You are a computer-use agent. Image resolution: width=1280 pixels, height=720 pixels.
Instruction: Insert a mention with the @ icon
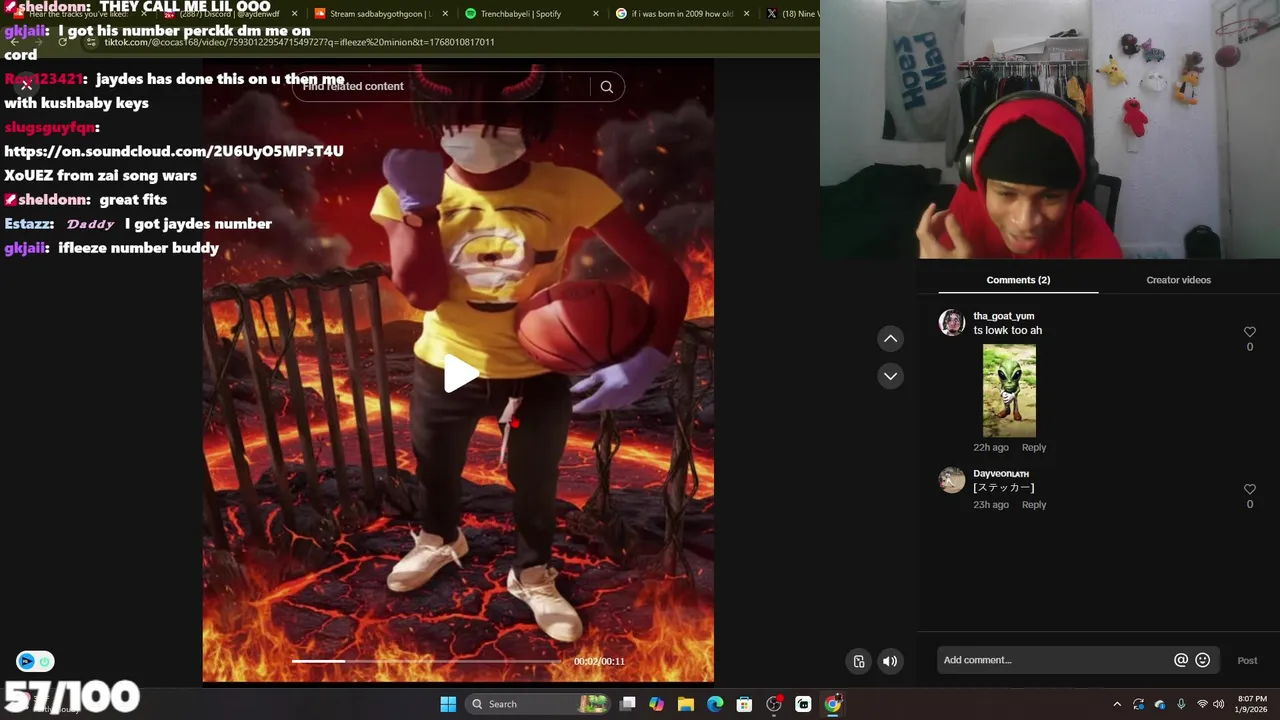point(1181,660)
